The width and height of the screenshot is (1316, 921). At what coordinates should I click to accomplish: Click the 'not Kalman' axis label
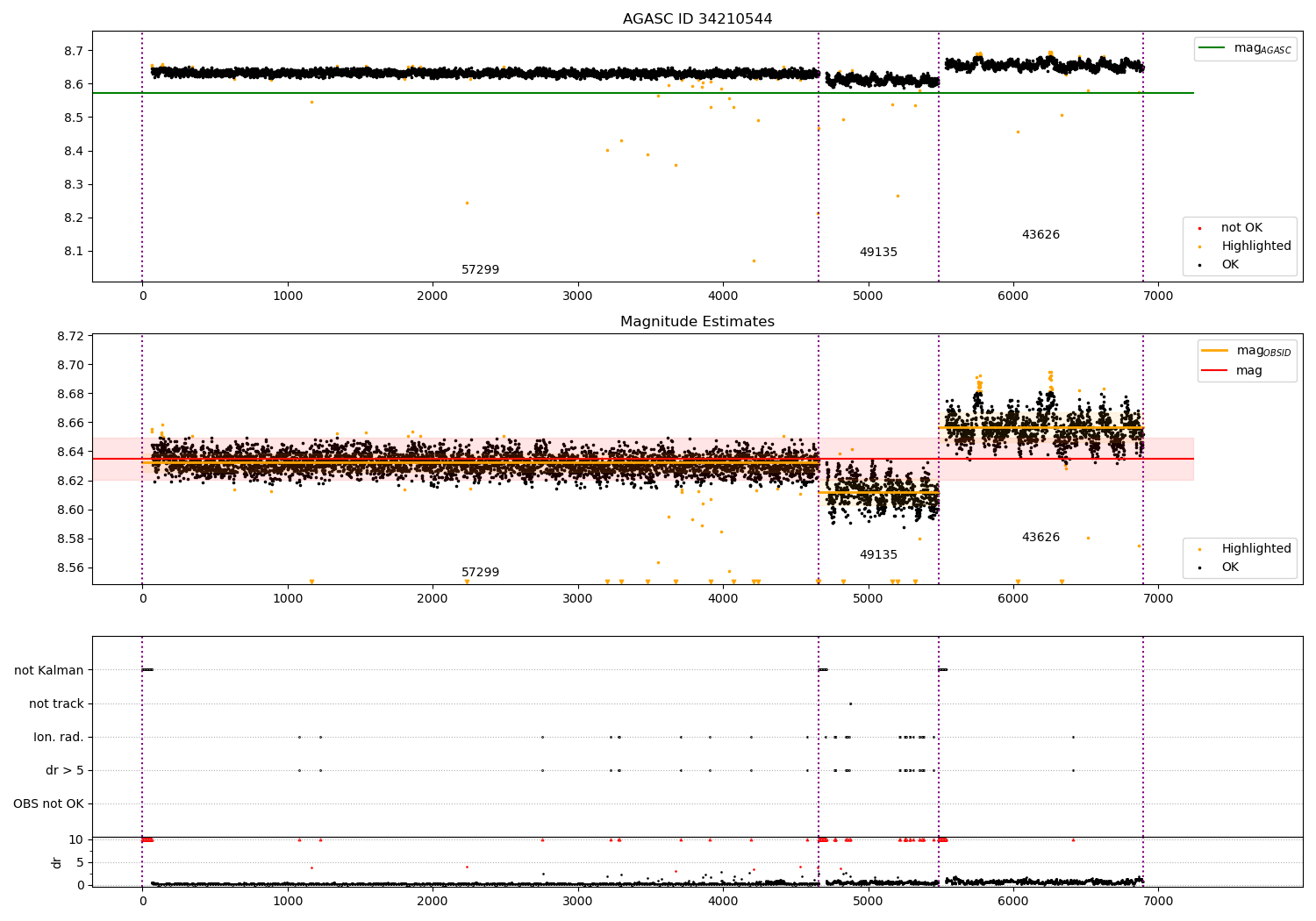coord(49,671)
